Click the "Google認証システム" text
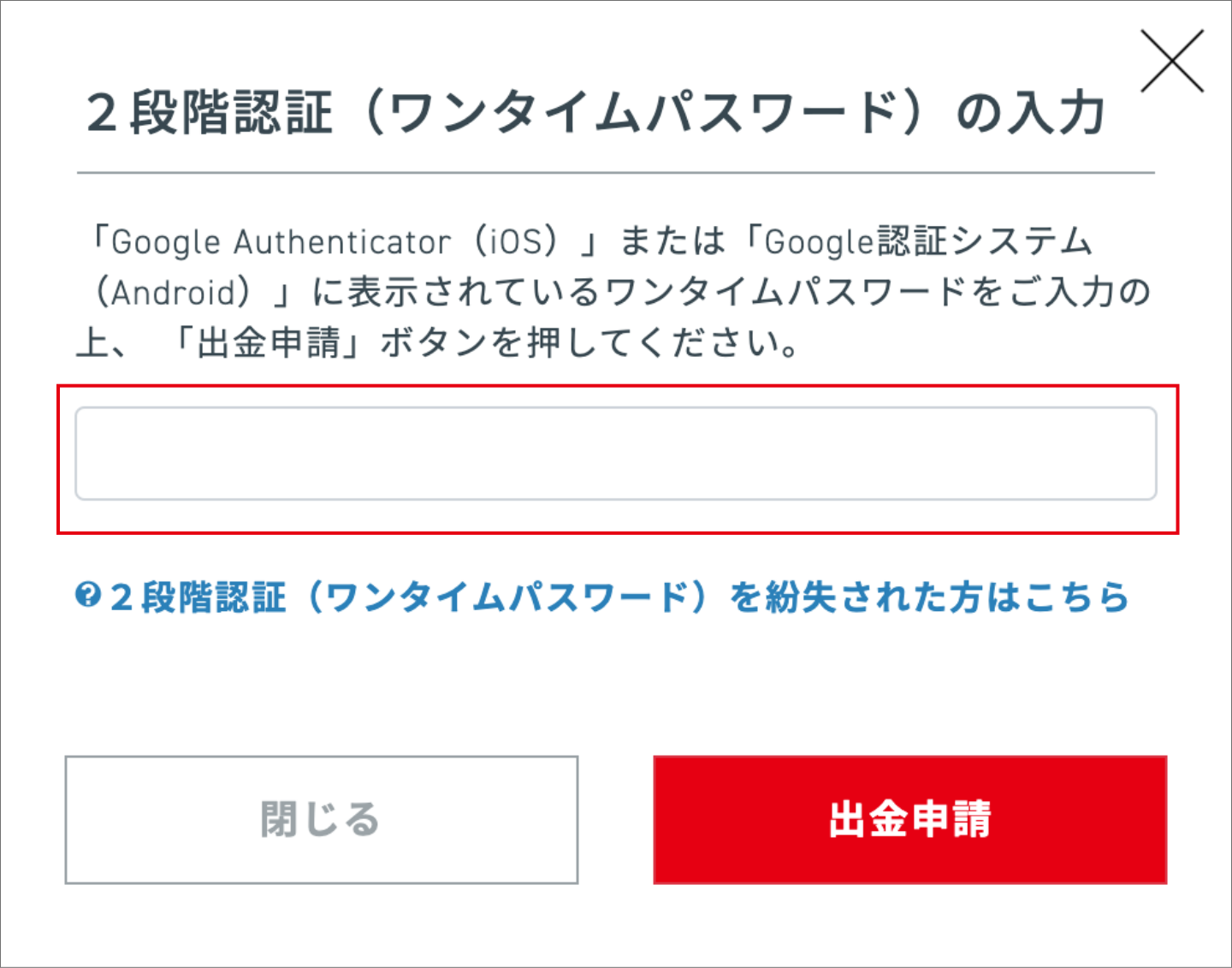This screenshot has height=968, width=1232. tap(927, 242)
